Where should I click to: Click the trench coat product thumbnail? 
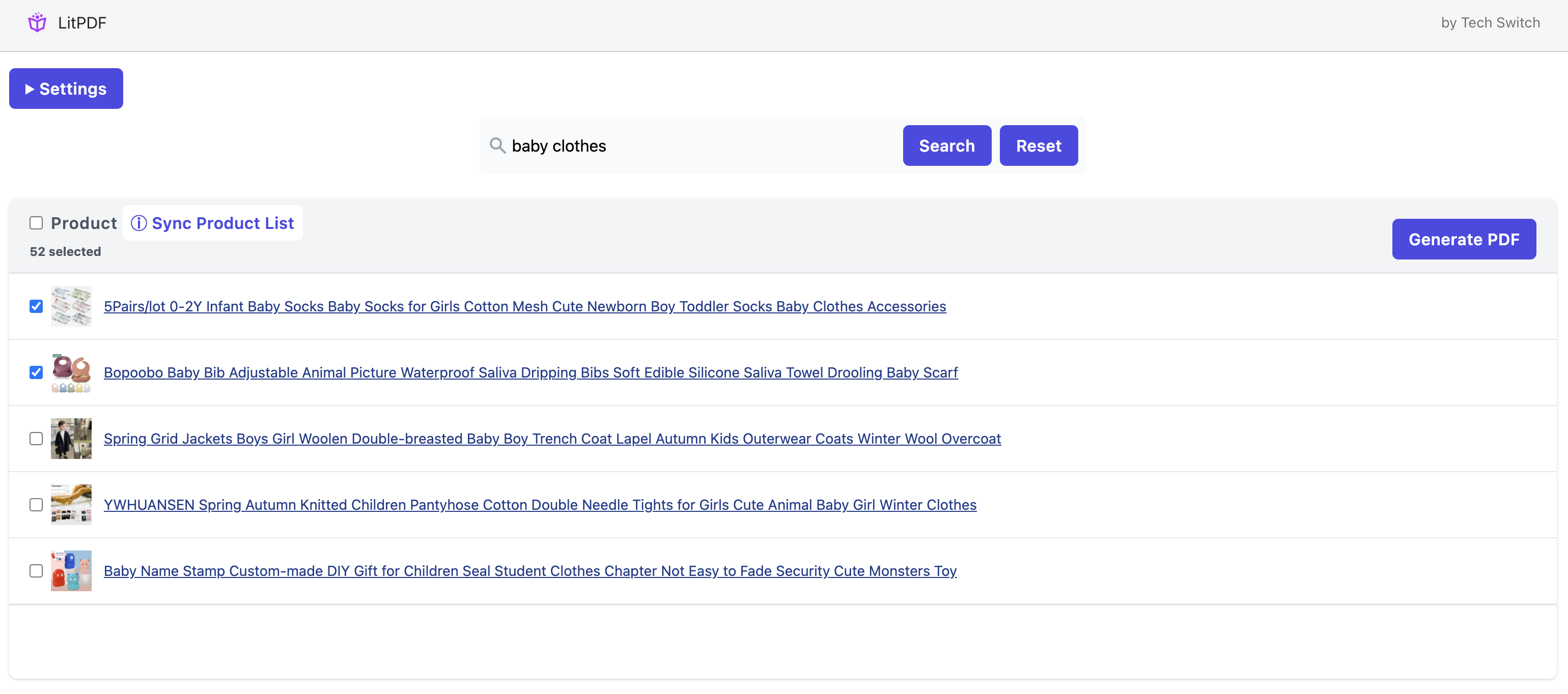tap(71, 439)
